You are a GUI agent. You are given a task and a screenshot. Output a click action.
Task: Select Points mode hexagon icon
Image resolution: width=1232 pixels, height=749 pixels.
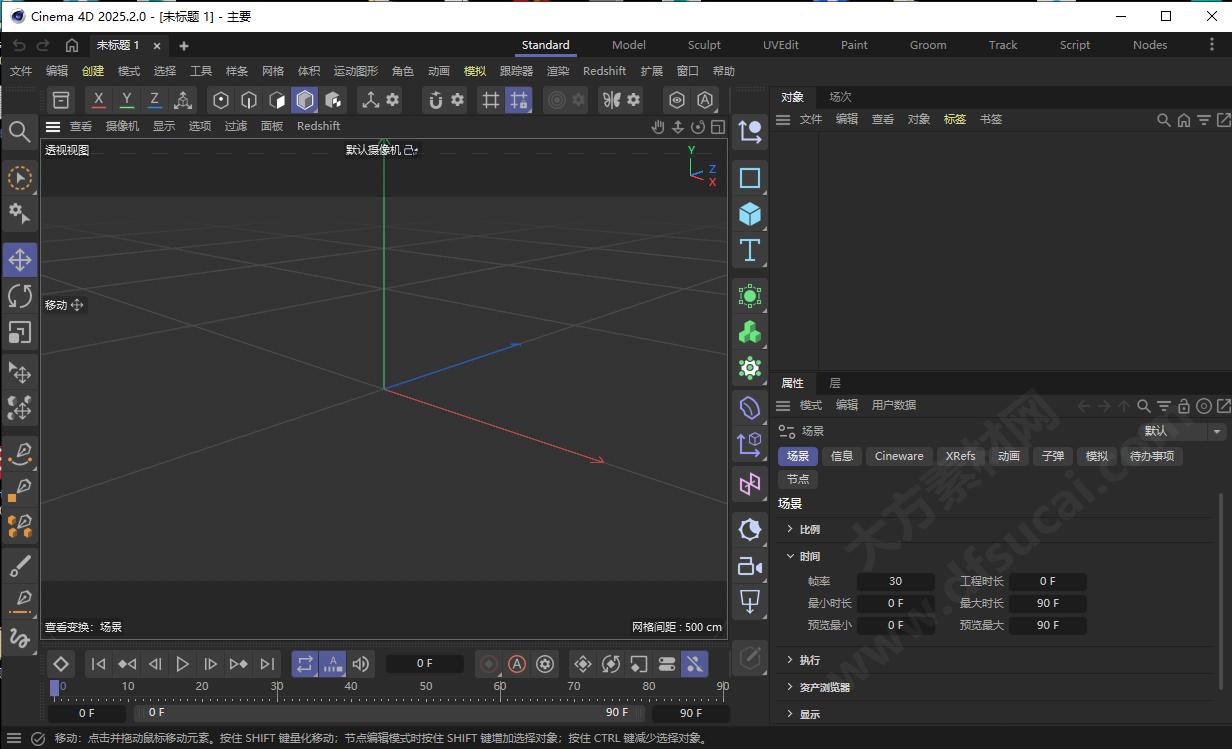tap(221, 100)
